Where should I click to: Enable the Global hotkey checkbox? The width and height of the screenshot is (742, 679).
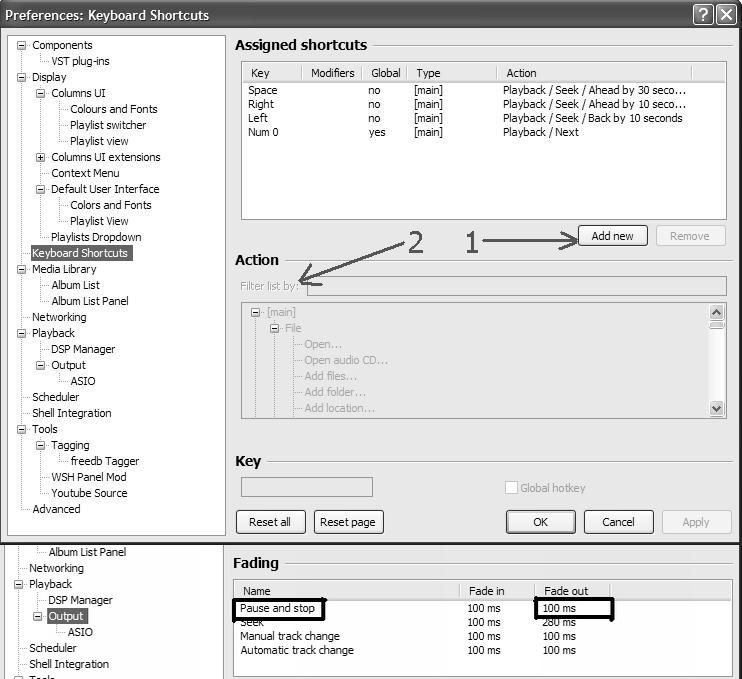pyautogui.click(x=511, y=488)
